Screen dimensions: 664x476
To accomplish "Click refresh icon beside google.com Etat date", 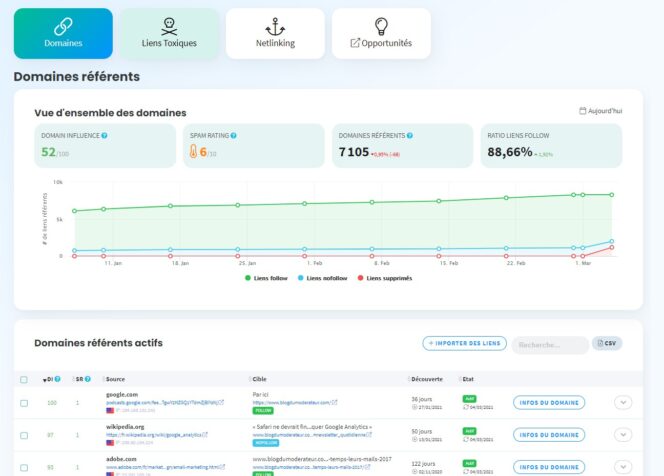I will [466, 407].
